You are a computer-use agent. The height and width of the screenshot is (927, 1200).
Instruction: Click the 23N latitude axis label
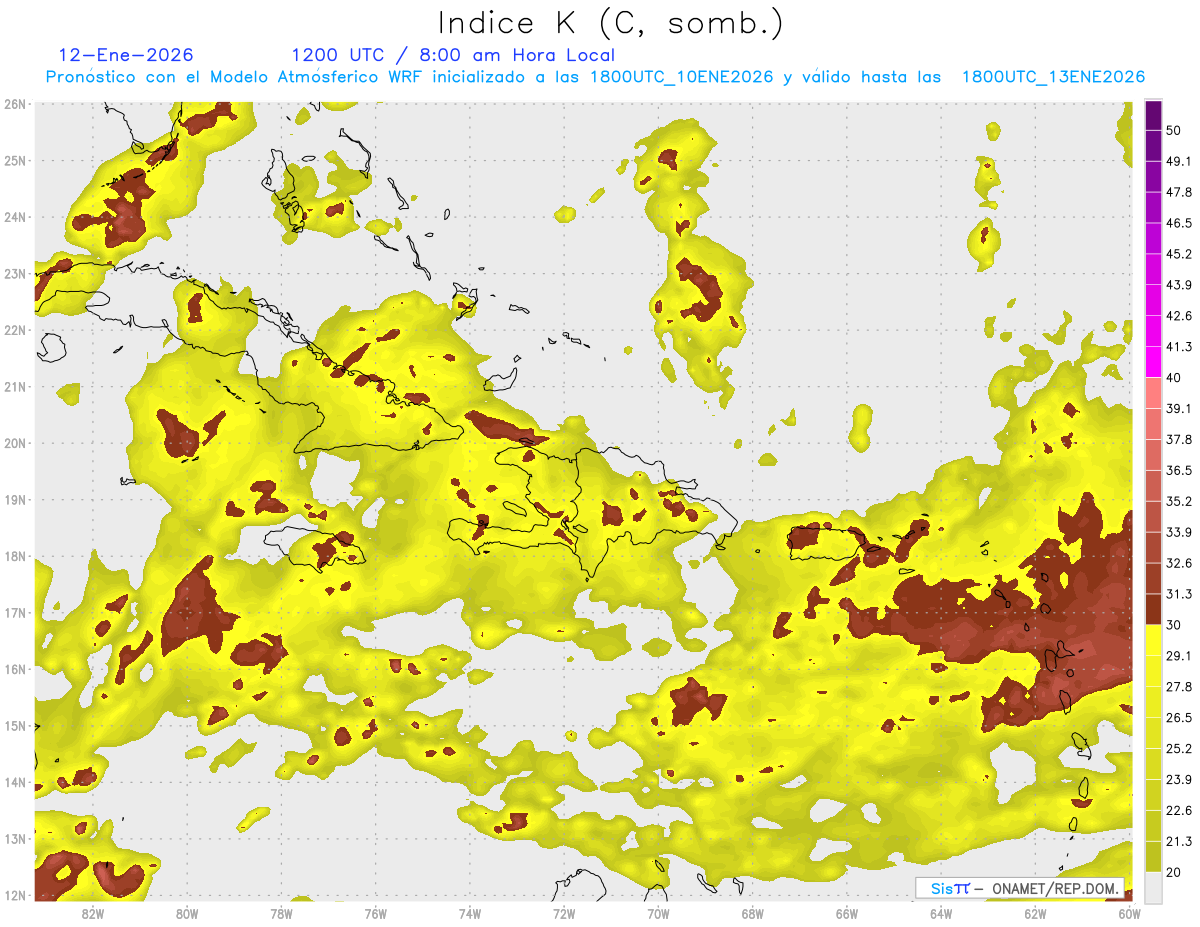click(x=15, y=273)
